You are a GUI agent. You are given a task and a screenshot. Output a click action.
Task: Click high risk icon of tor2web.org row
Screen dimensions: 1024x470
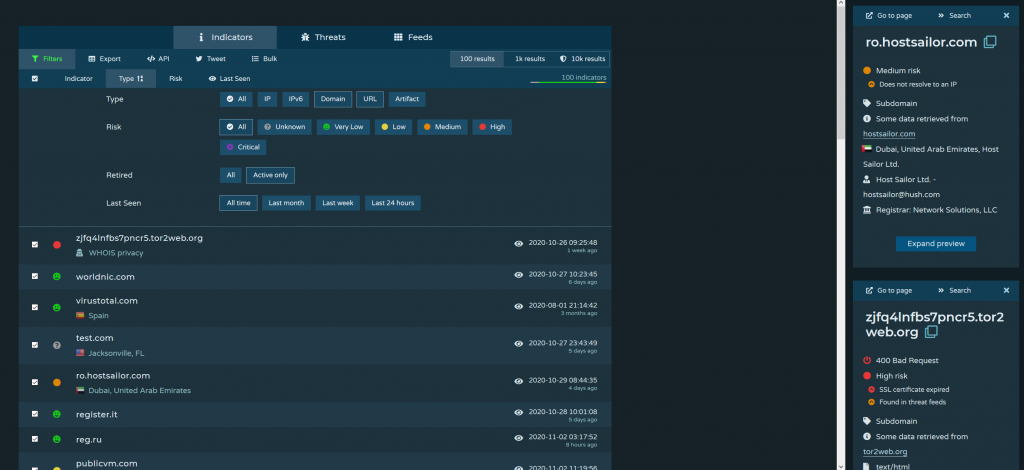[x=57, y=245]
